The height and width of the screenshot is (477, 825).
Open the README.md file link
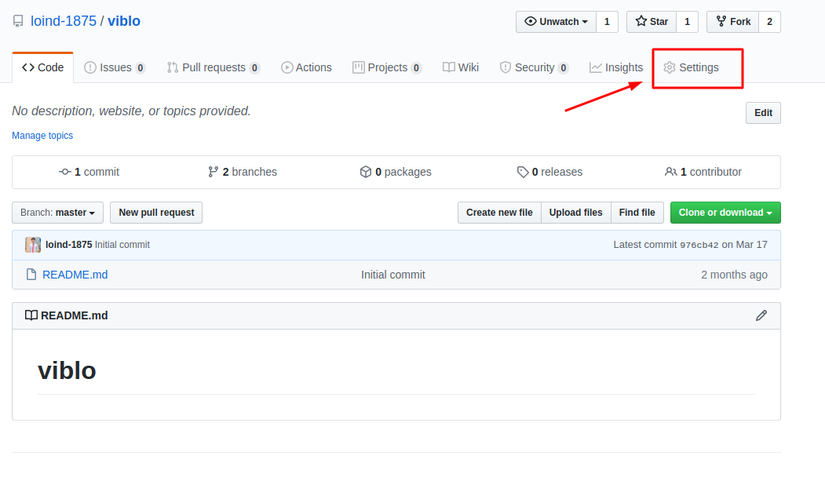[75, 275]
